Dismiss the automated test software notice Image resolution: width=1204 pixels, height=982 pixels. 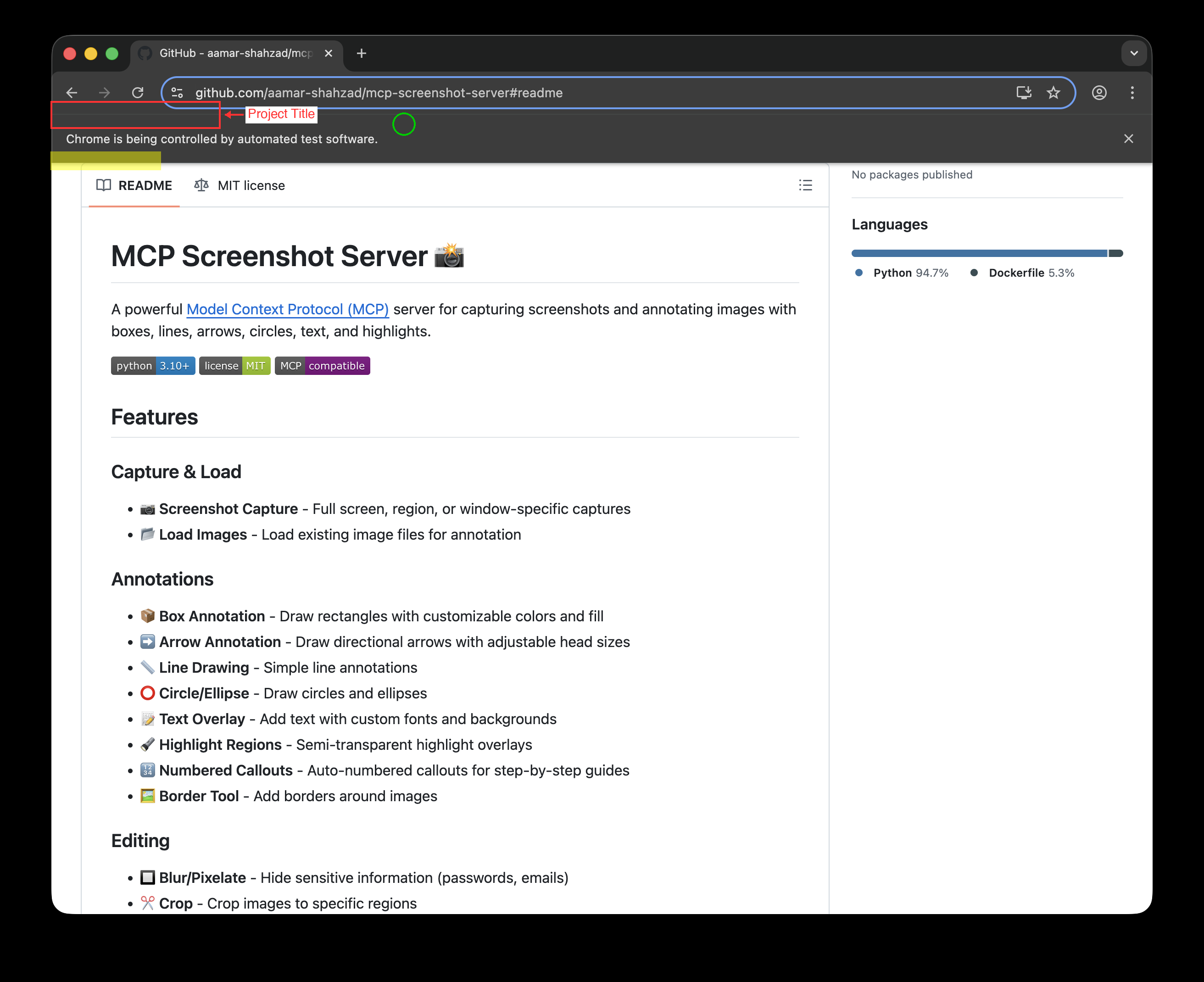pyautogui.click(x=1128, y=139)
